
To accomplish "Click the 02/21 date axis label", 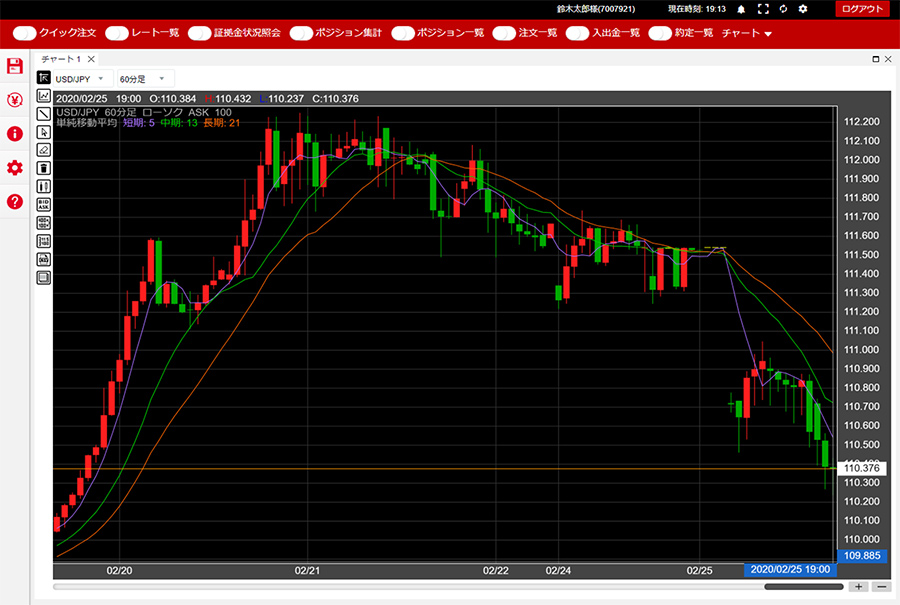I will (307, 571).
